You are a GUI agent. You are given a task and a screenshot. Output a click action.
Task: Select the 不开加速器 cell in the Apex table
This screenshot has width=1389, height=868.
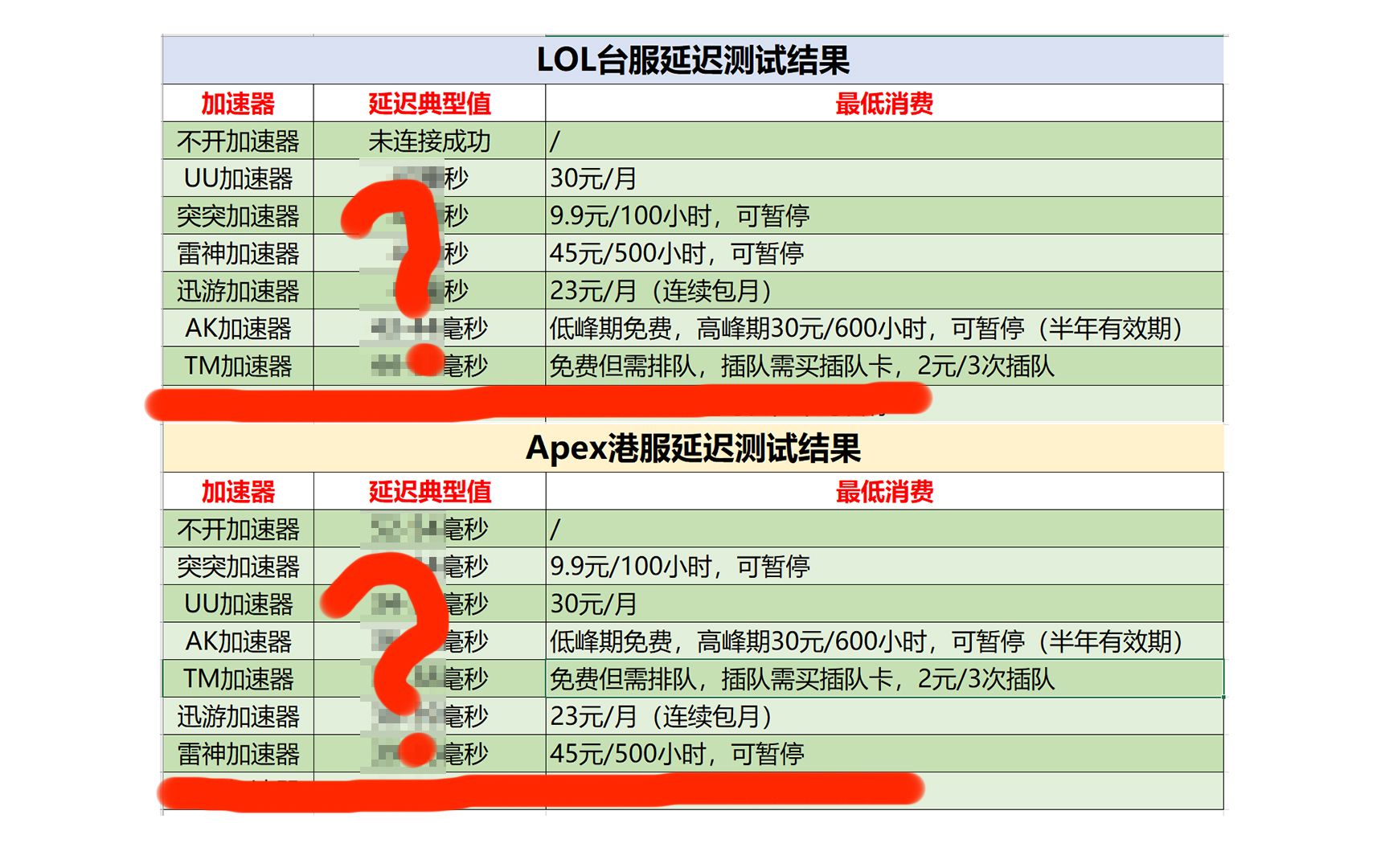238,529
